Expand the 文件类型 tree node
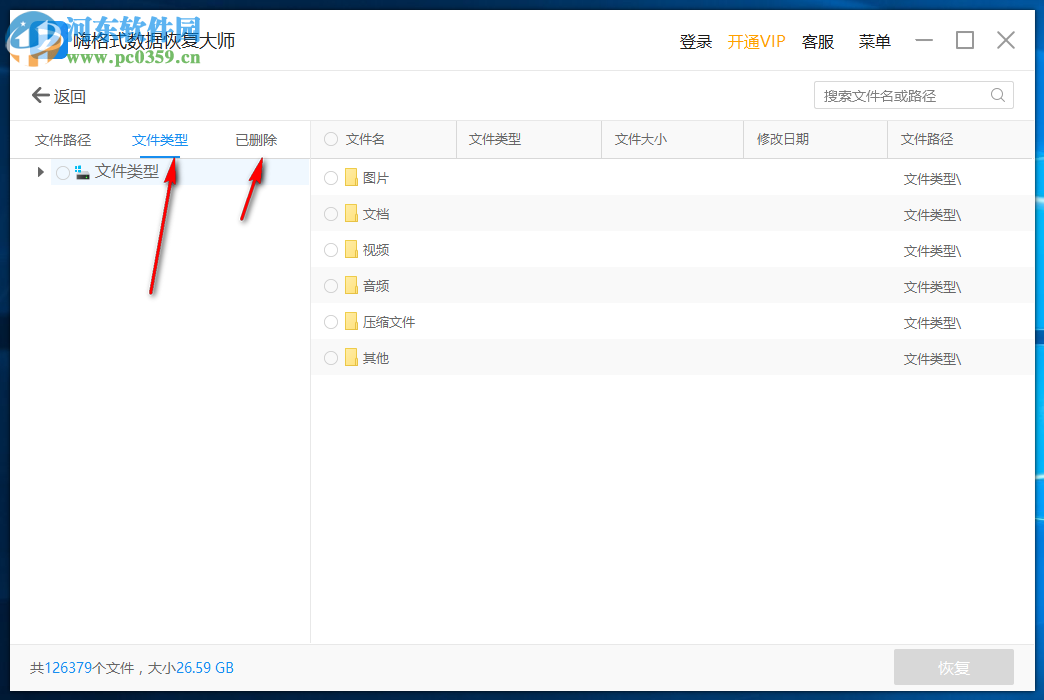This screenshot has height=700, width=1044. point(40,171)
